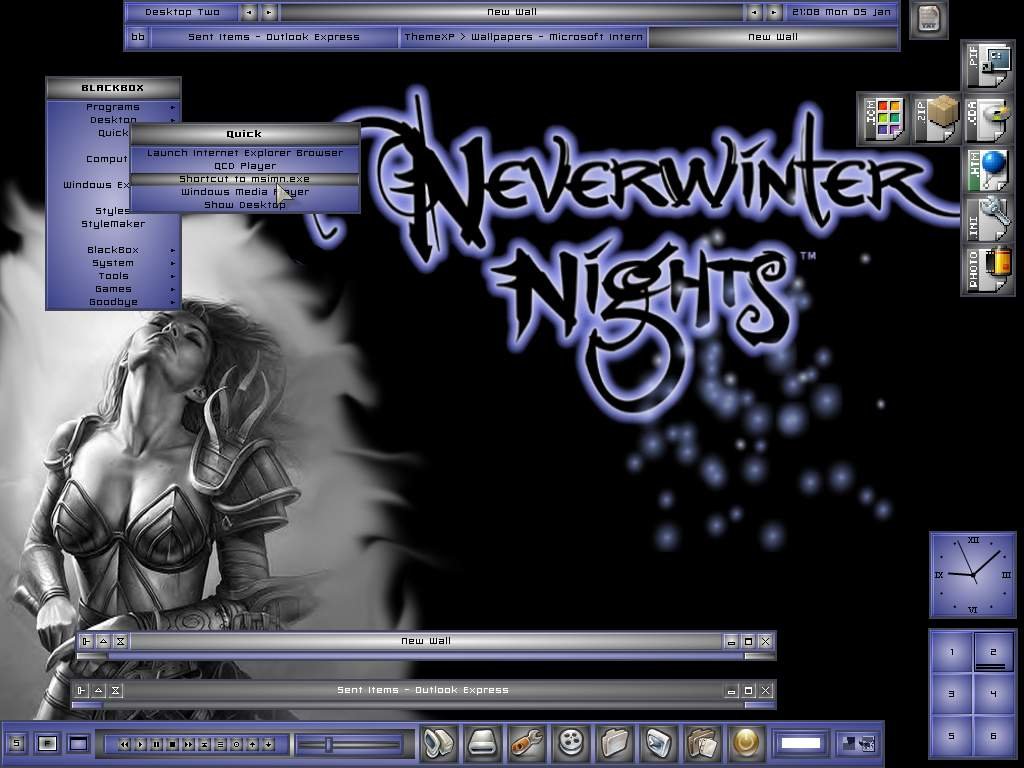
Task: Open the CDA audio track icon
Action: [x=988, y=118]
